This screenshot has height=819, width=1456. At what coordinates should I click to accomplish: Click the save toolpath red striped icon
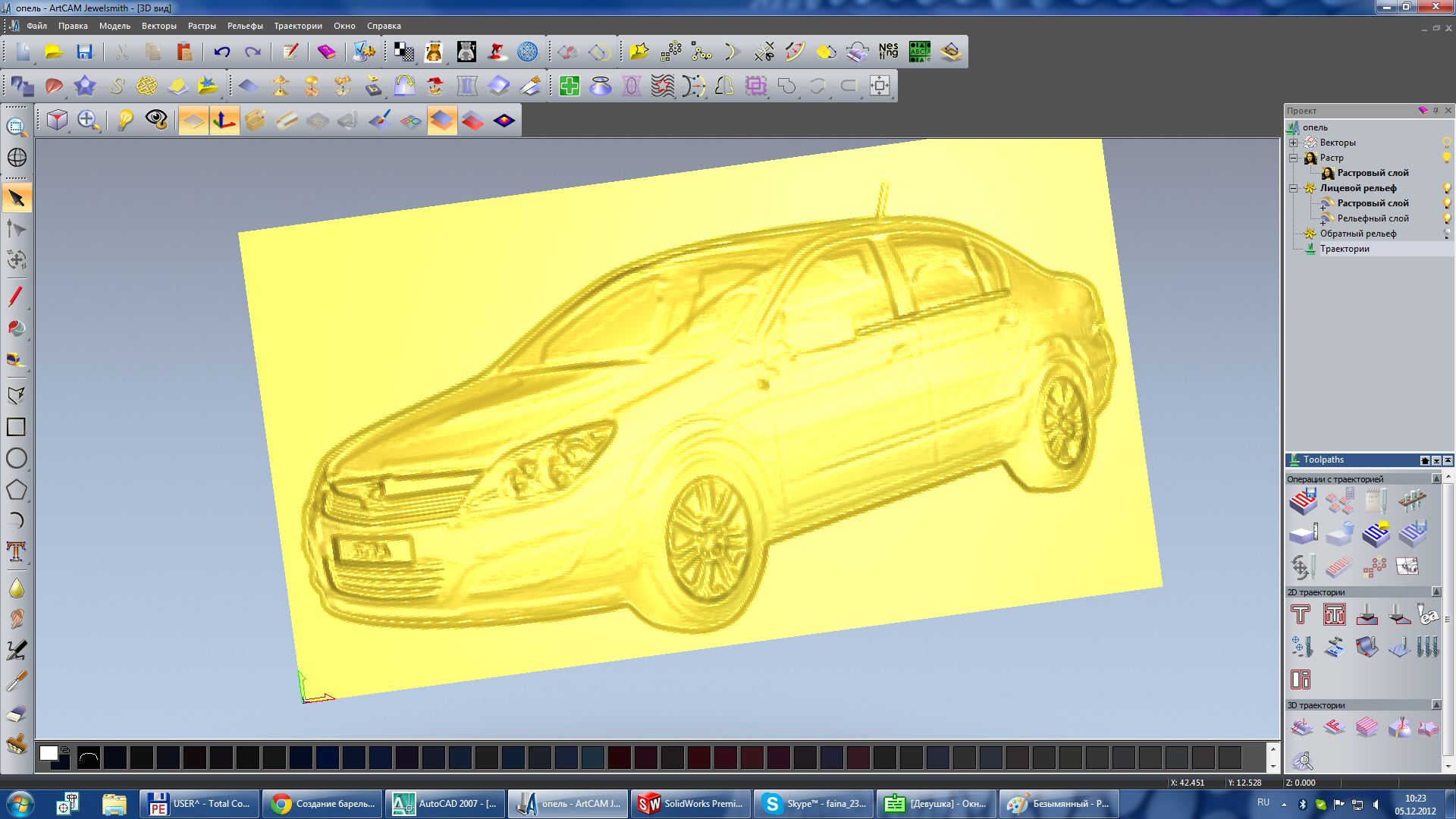1303,500
